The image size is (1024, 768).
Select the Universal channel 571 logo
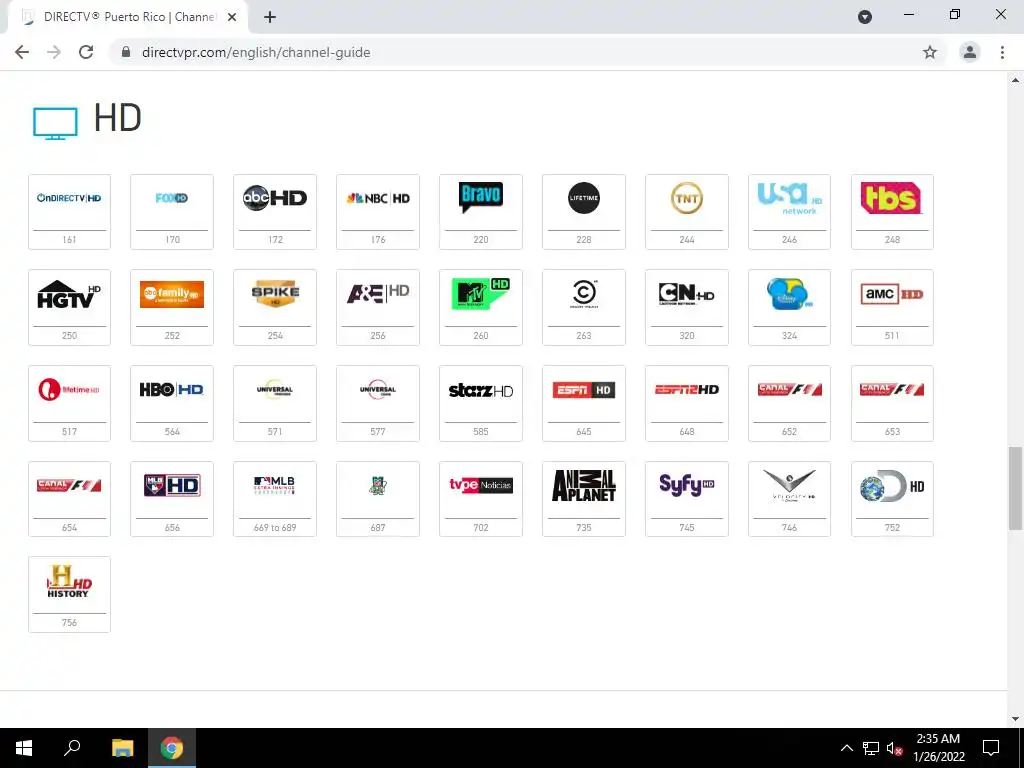coord(275,389)
